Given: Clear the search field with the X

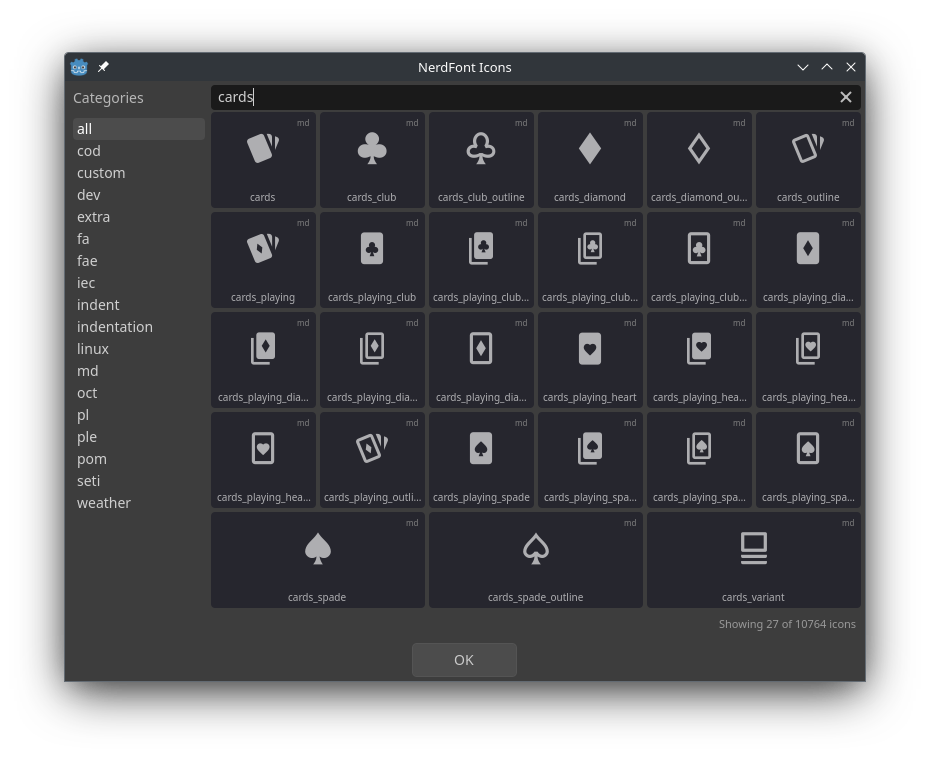Looking at the screenshot, I should 846,97.
